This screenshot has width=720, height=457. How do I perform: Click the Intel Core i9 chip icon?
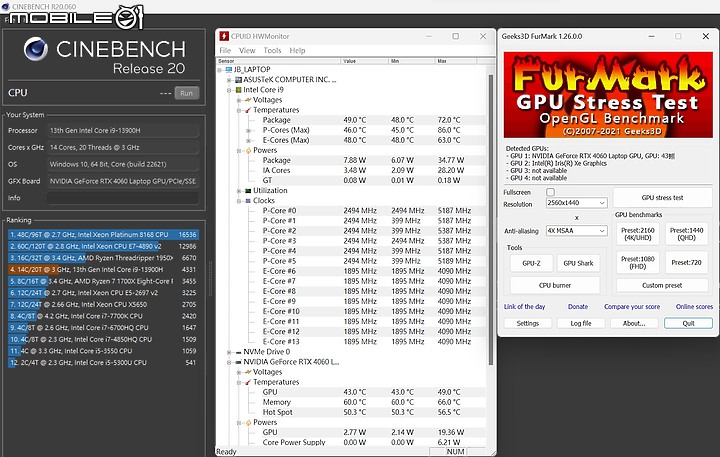tap(238, 90)
